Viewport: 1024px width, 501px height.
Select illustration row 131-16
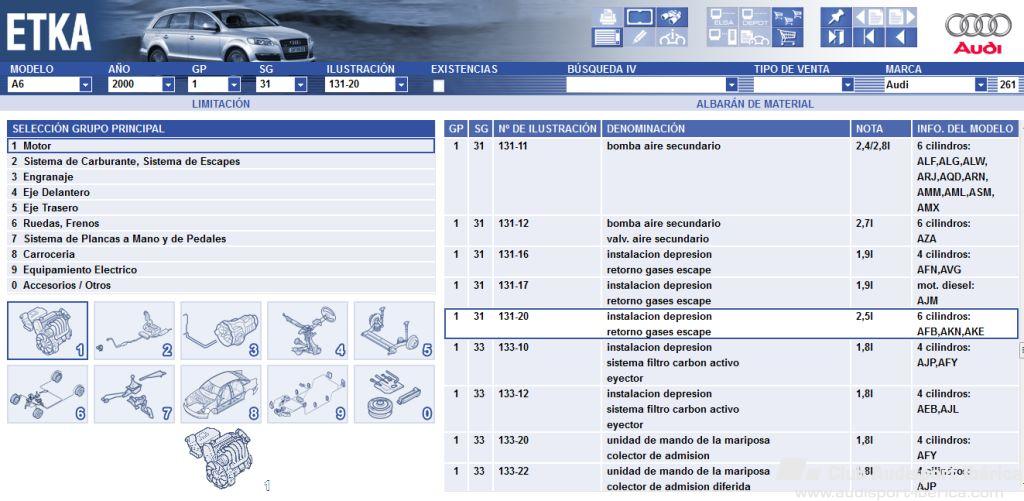click(x=731, y=262)
